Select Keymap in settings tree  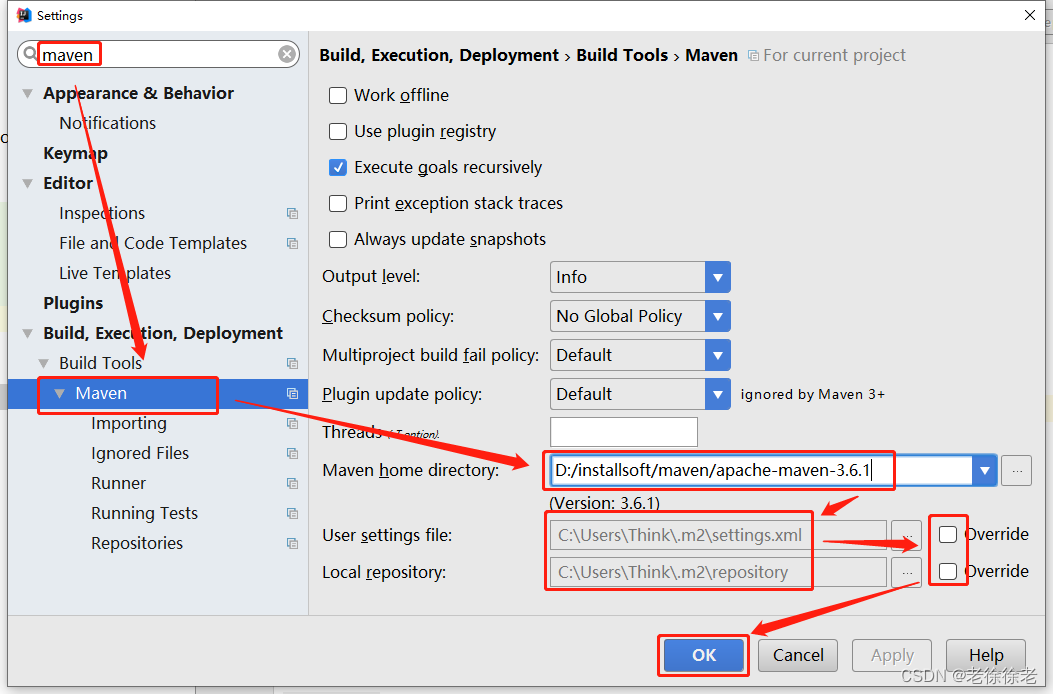[x=75, y=154]
